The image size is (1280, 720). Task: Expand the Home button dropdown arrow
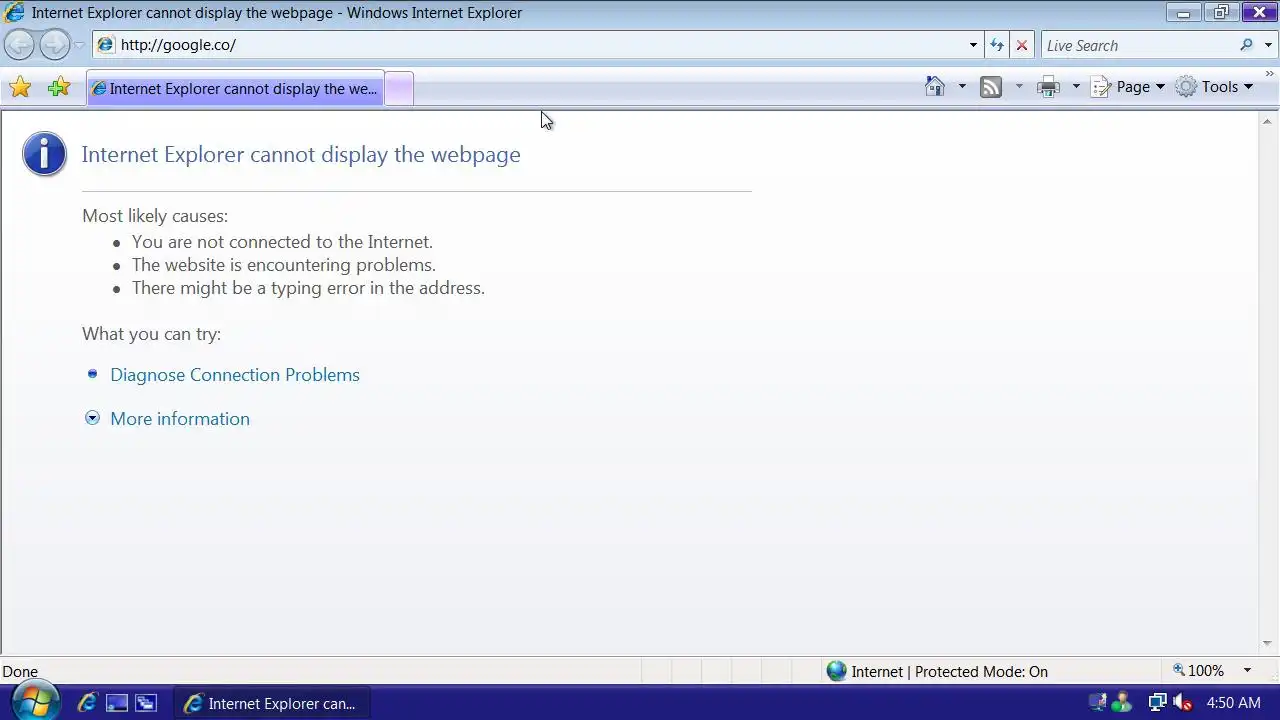962,87
